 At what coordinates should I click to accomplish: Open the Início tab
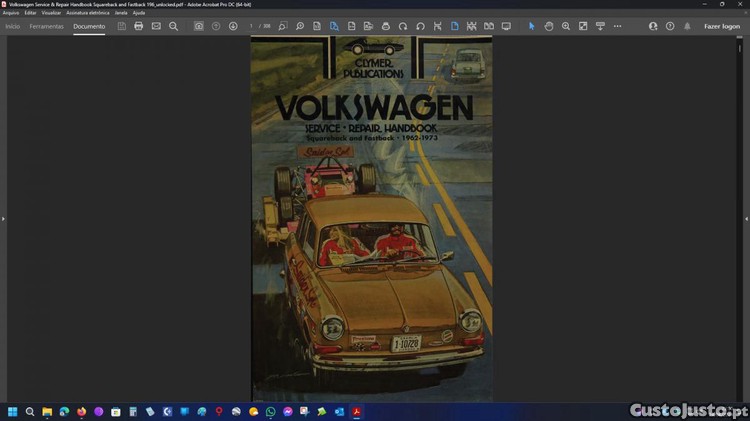[12, 26]
